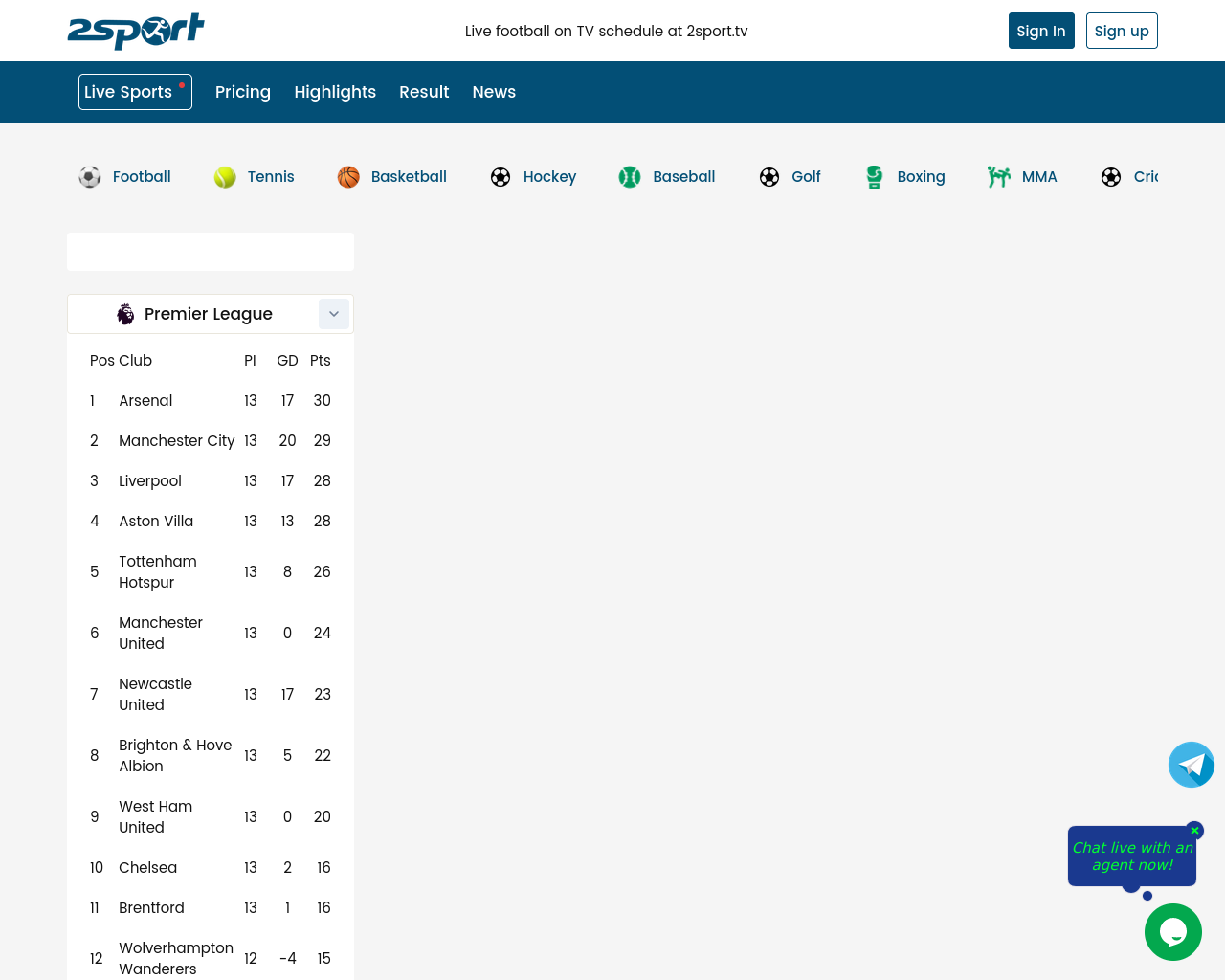Click the Premier League crest icon
The height and width of the screenshot is (980, 1225).
point(125,314)
